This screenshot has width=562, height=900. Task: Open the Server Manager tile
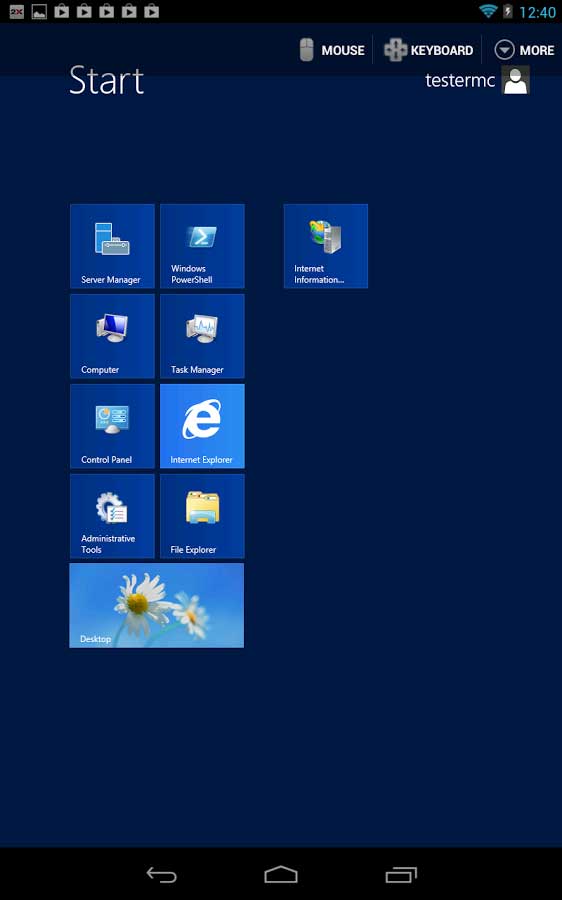coord(112,246)
